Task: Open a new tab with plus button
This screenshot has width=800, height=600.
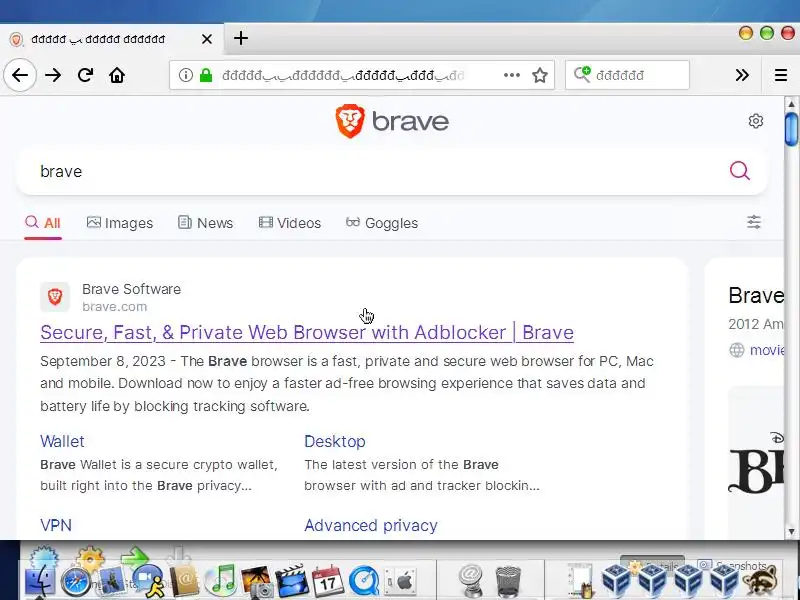Action: (241, 38)
